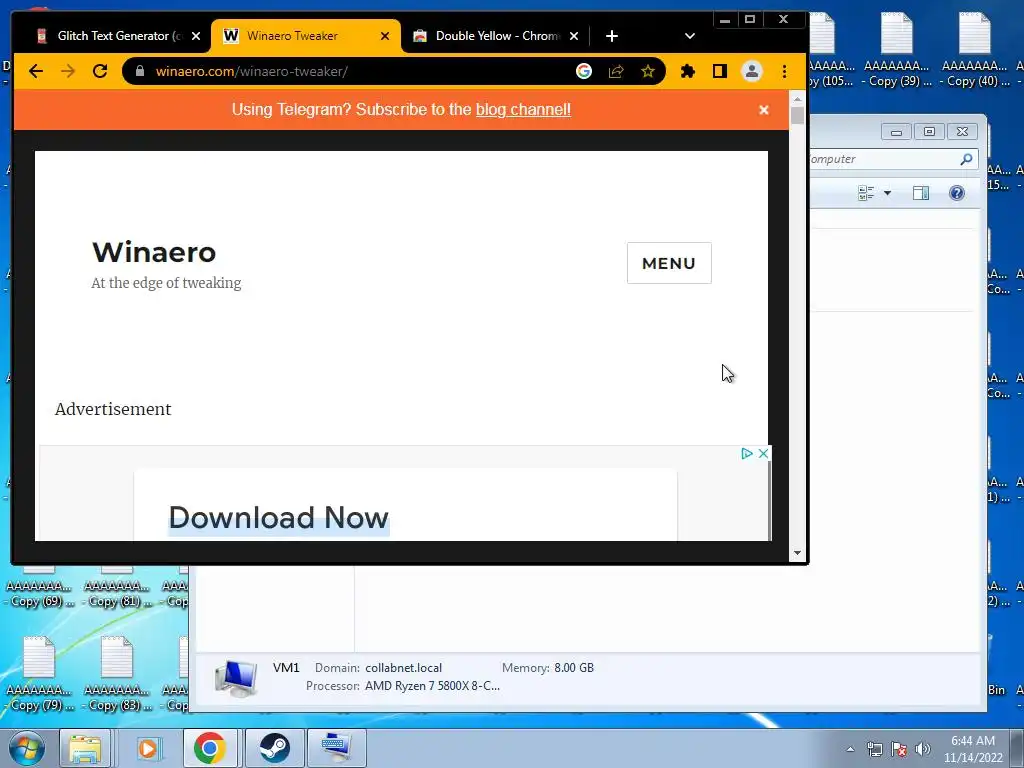Click the lock icon in address bar
The width and height of the screenshot is (1024, 768).
click(140, 71)
